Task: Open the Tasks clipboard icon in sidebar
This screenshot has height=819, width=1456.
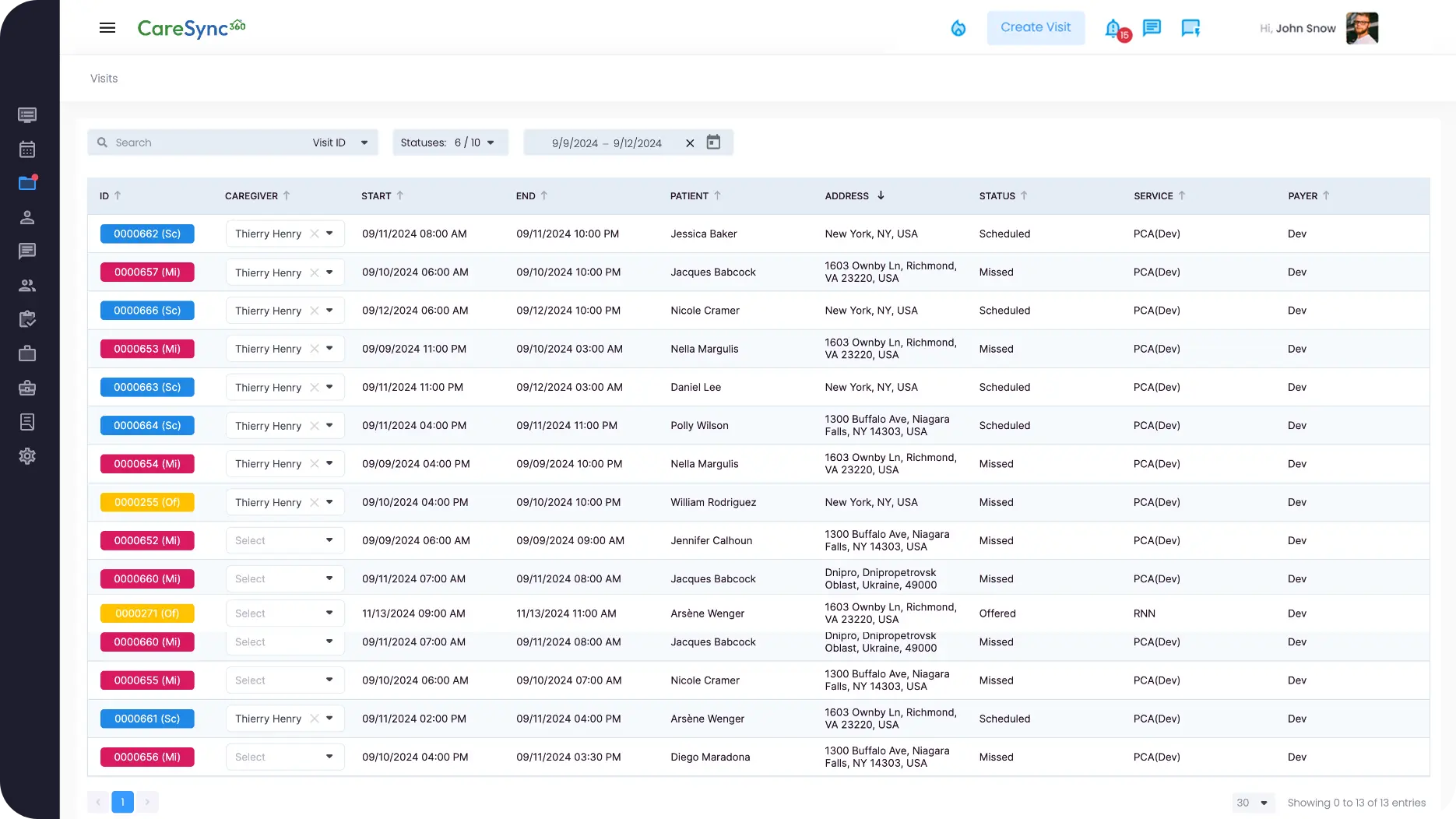Action: (27, 319)
